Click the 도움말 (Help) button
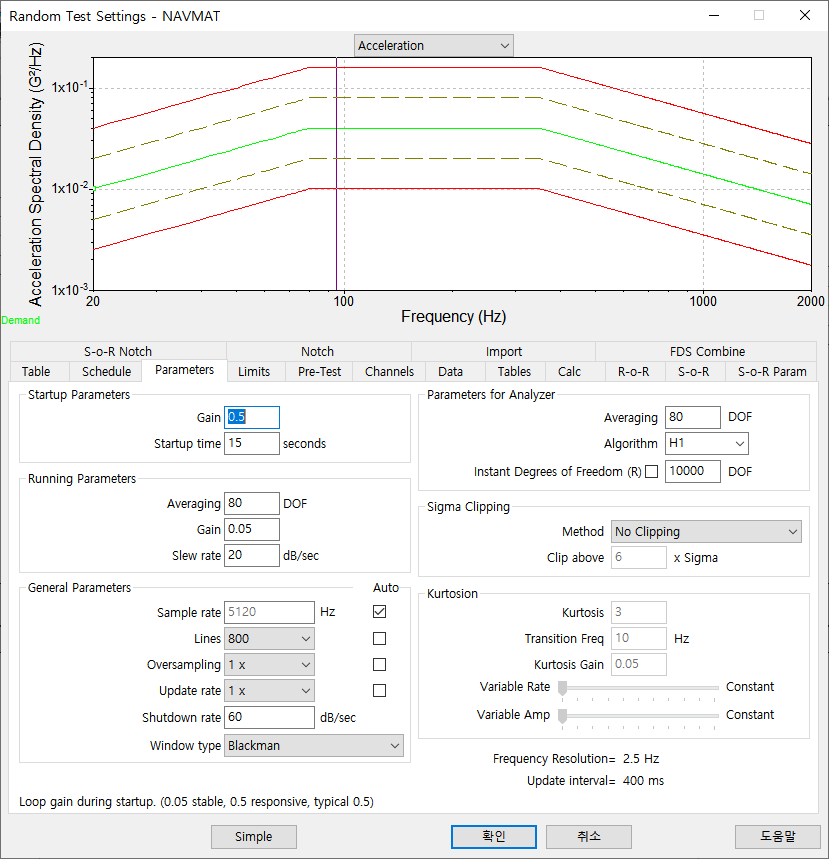The image size is (829, 859). point(777,837)
